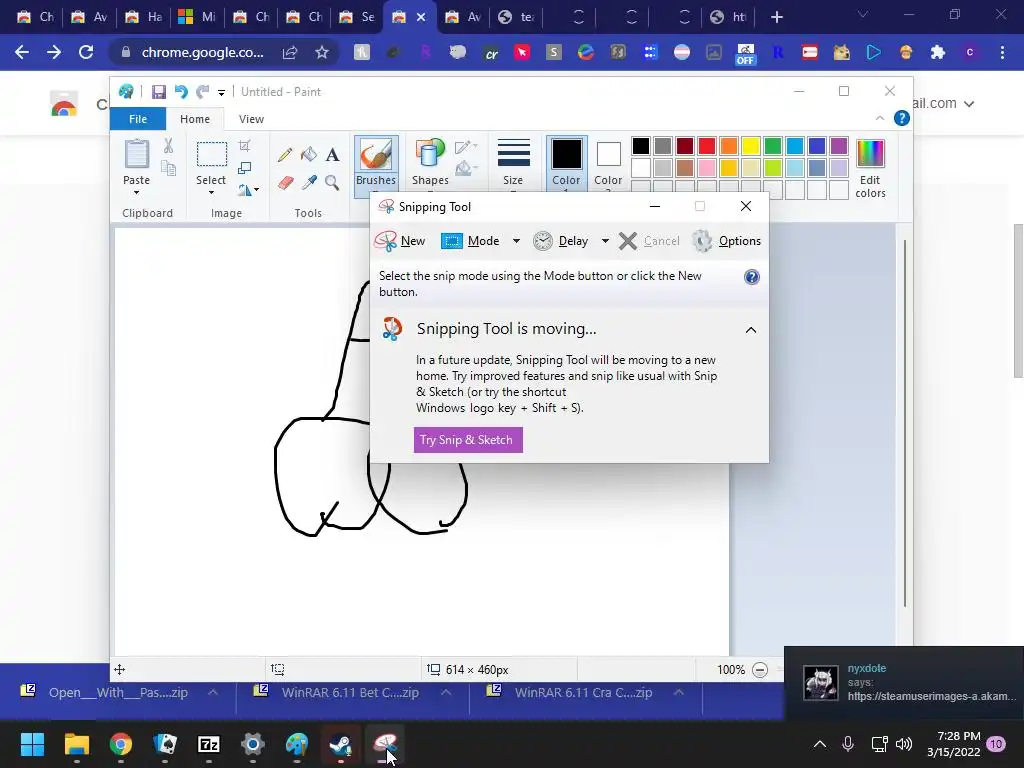This screenshot has height=768, width=1024.
Task: Switch to the Home ribbon tab
Action: tap(195, 119)
